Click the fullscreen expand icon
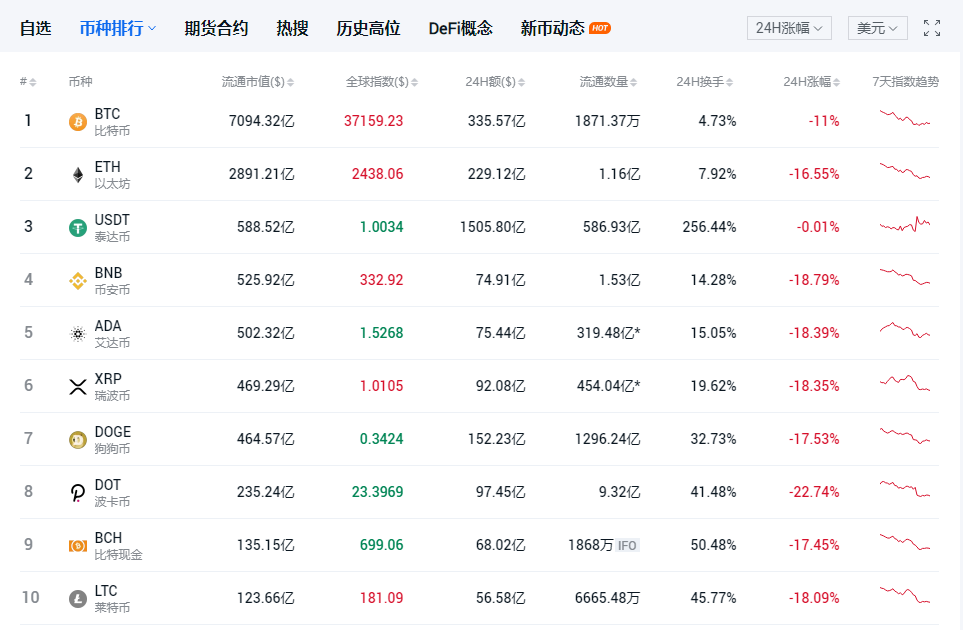This screenshot has height=630, width=963. 932,28
